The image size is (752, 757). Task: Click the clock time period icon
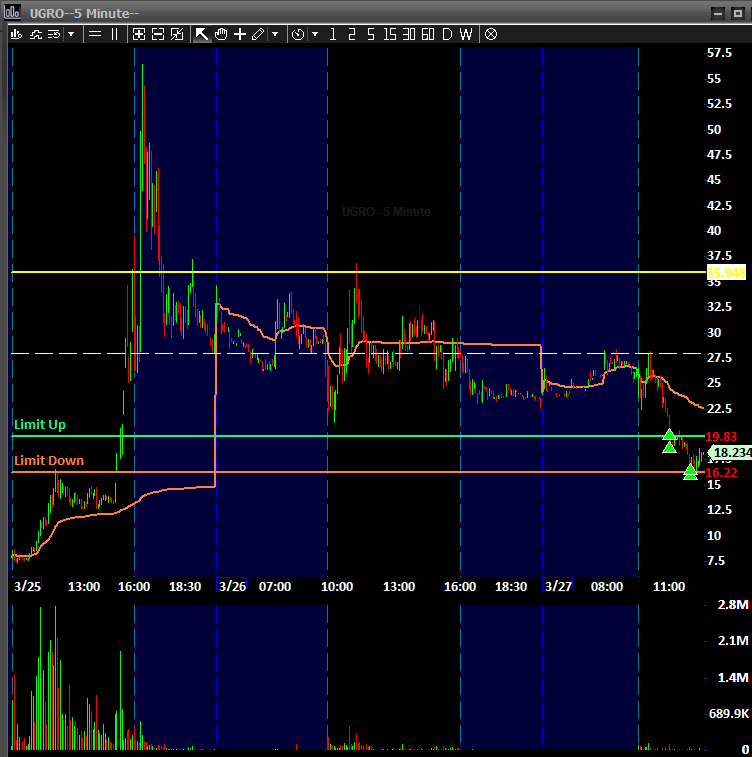tap(298, 34)
